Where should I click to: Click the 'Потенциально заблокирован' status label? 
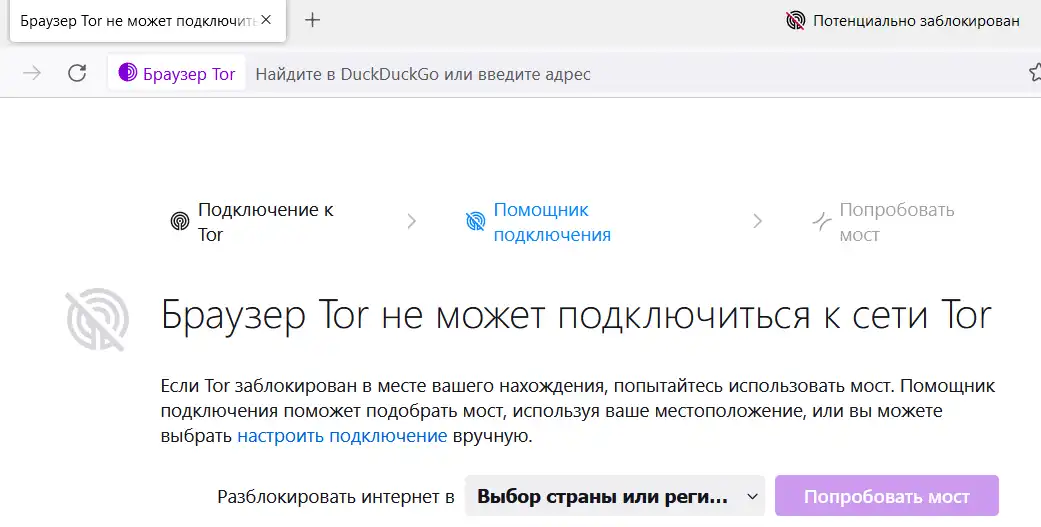pyautogui.click(x=916, y=20)
